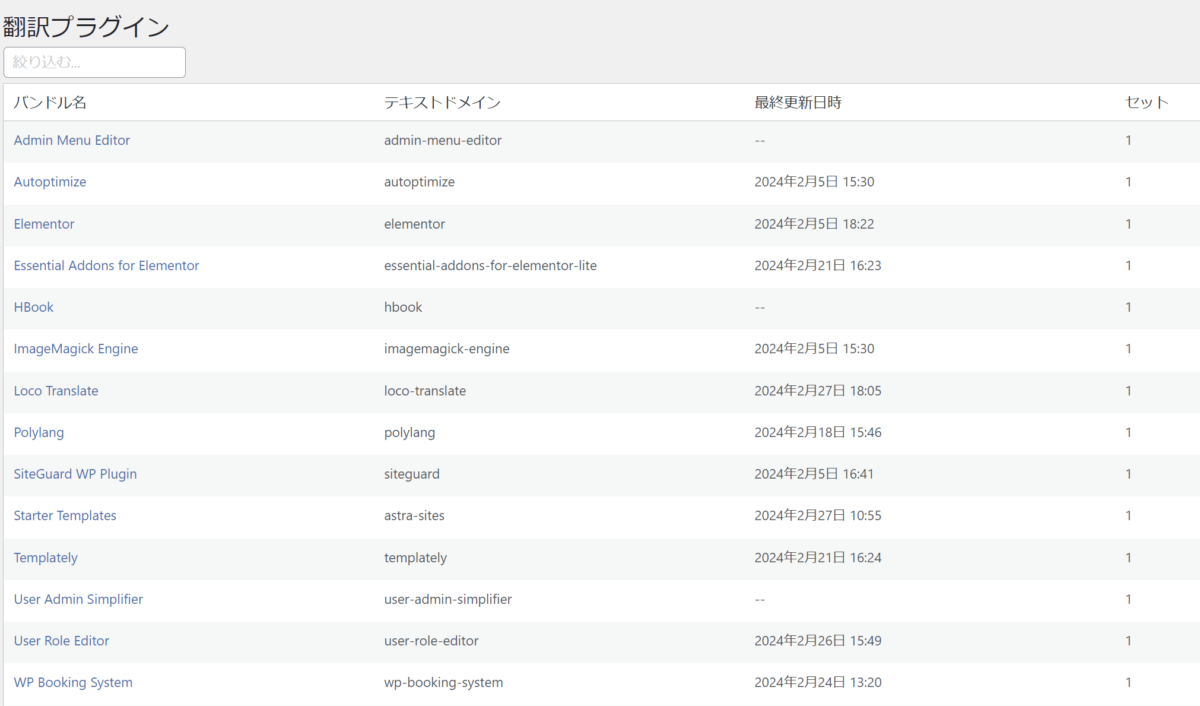The width and height of the screenshot is (1200, 706).
Task: Open the User Admin Simplifier link
Action: (78, 600)
